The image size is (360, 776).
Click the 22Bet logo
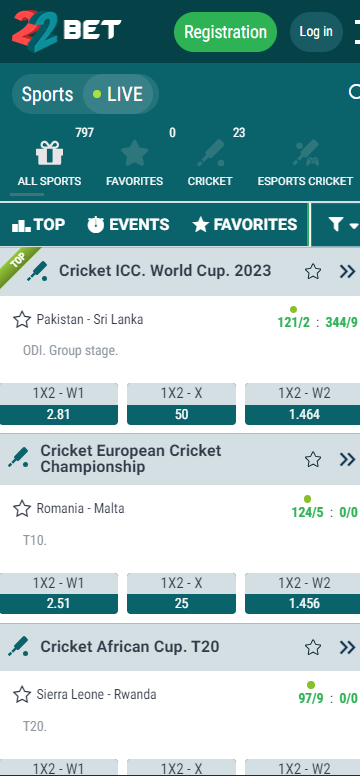point(66,31)
